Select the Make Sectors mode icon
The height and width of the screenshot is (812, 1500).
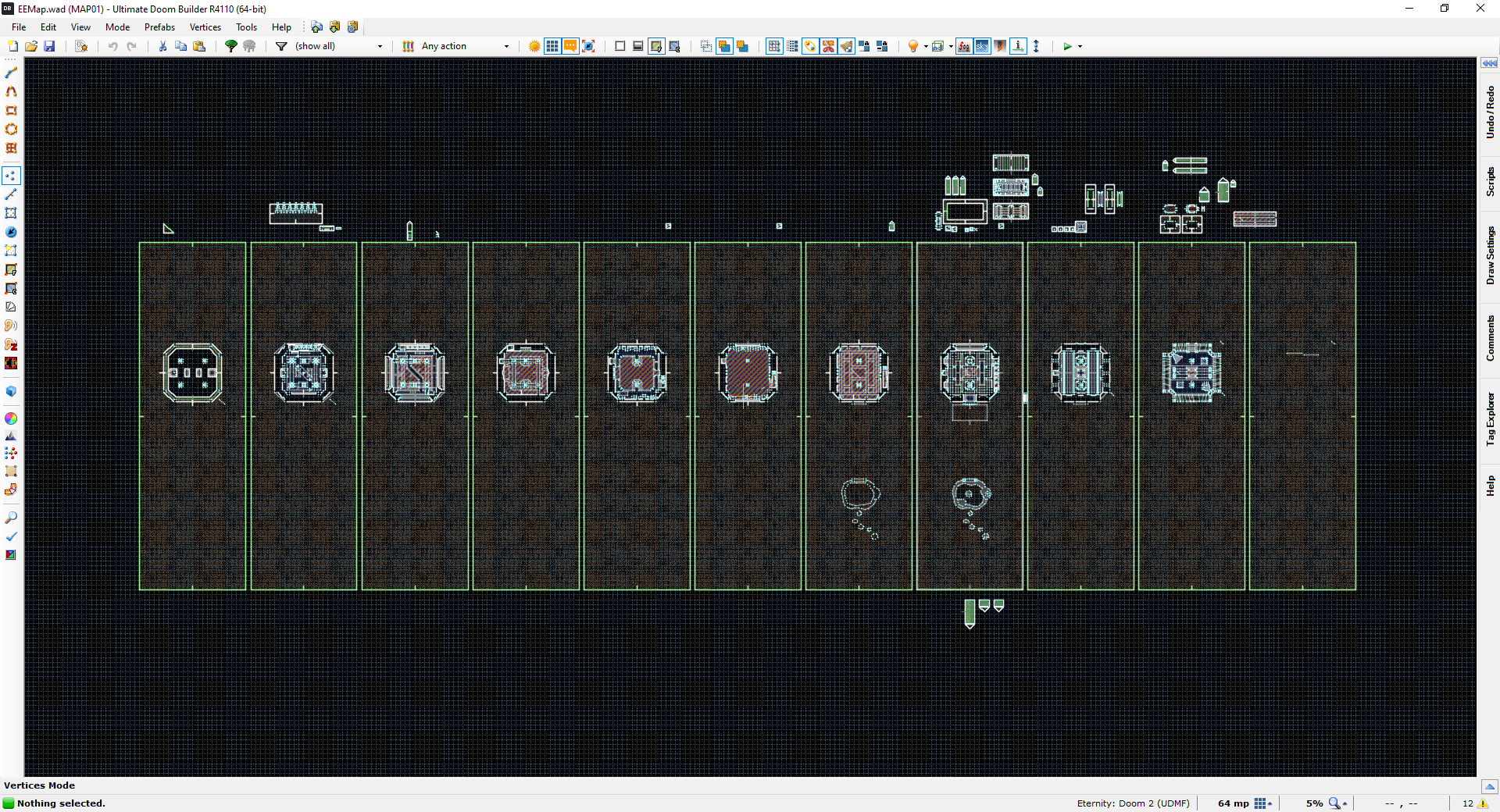(11, 251)
